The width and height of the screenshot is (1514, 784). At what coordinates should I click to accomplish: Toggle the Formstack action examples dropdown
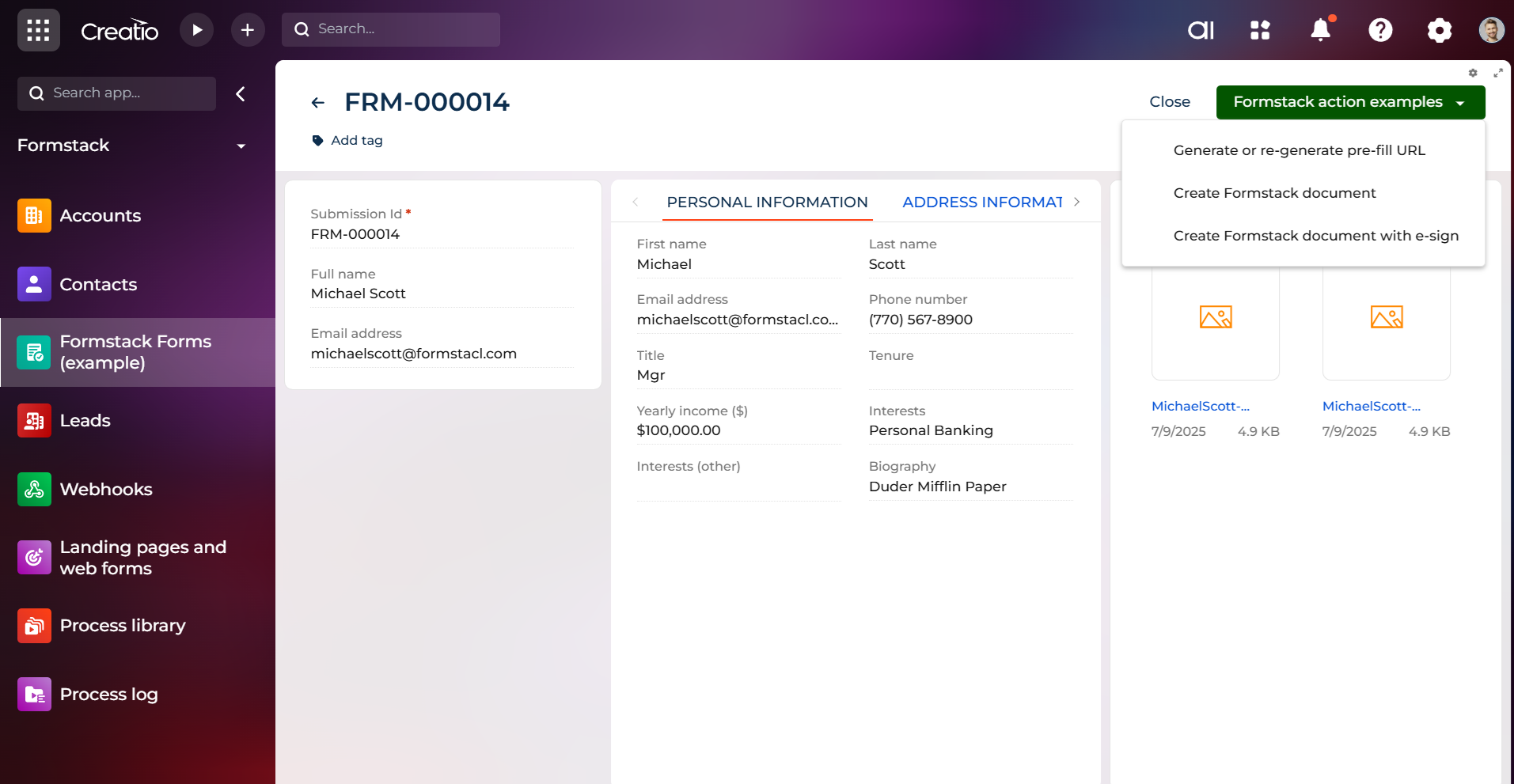point(1350,102)
